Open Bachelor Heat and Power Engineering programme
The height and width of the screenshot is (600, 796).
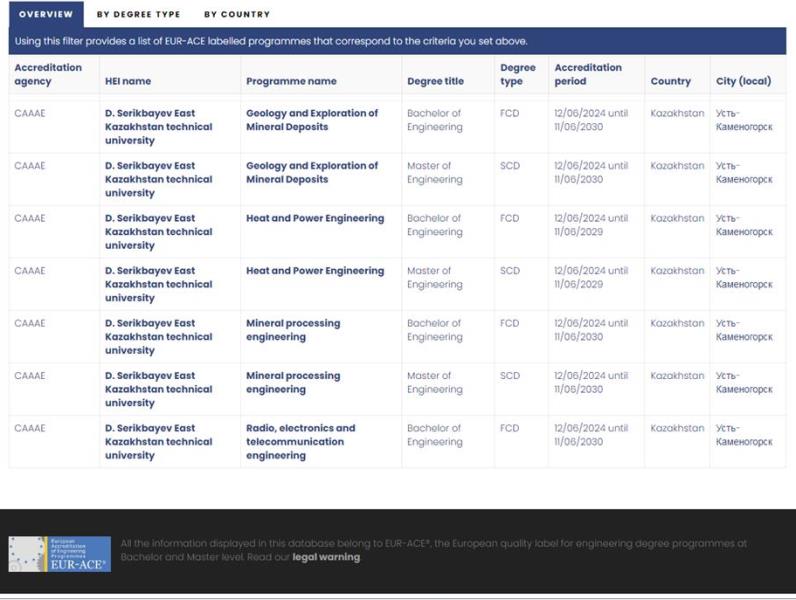coord(315,218)
